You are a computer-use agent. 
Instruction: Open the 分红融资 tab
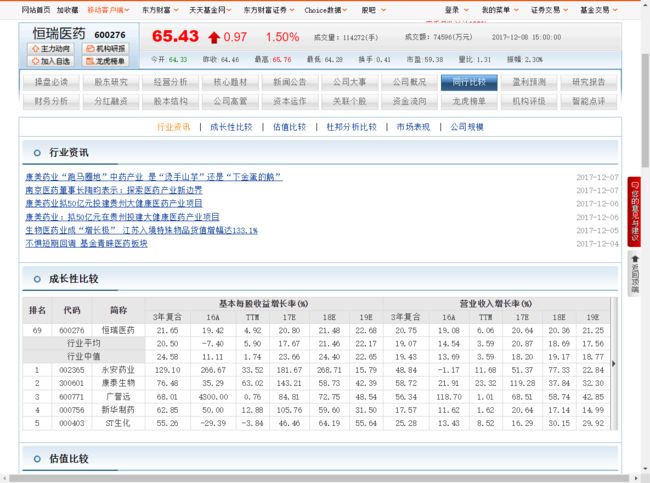point(111,101)
